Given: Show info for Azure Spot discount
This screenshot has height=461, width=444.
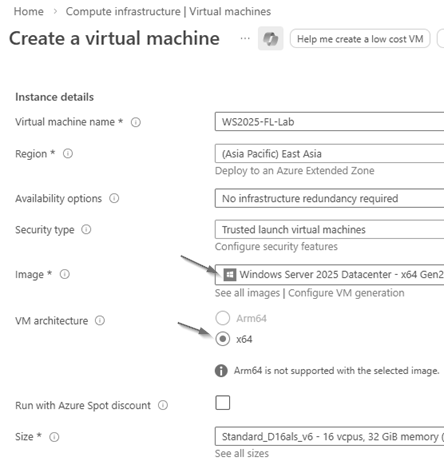Looking at the screenshot, I should click(x=163, y=405).
